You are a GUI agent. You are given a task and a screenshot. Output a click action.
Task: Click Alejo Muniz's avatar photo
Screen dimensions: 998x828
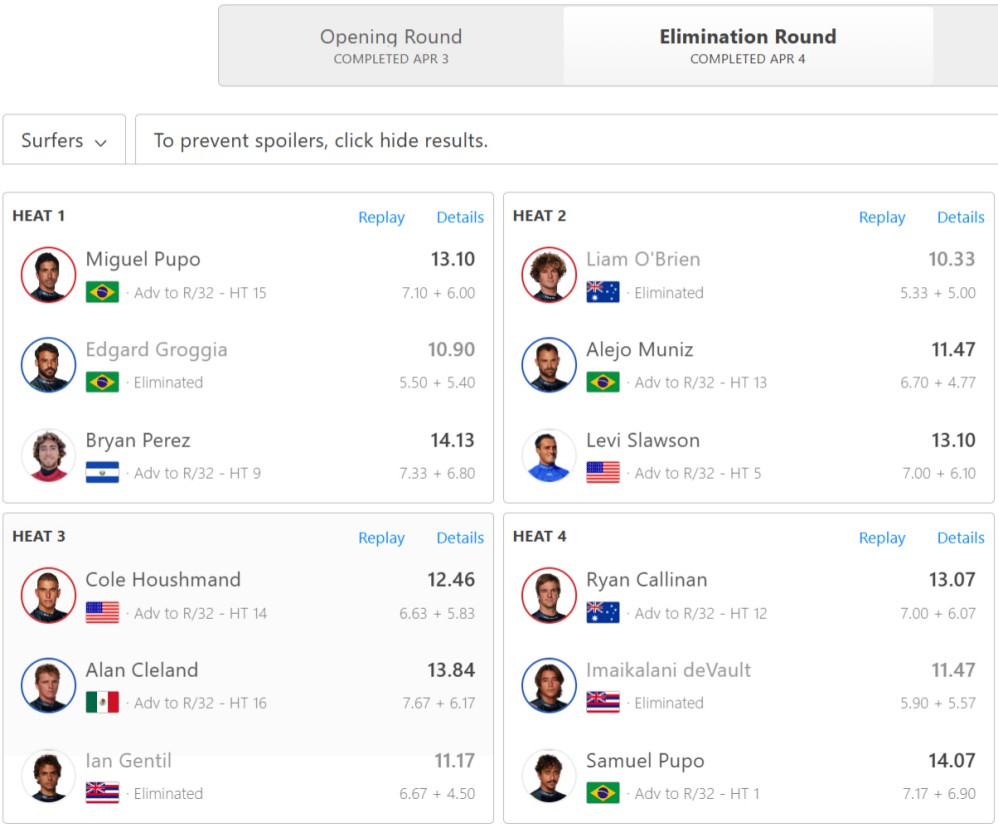(549, 365)
